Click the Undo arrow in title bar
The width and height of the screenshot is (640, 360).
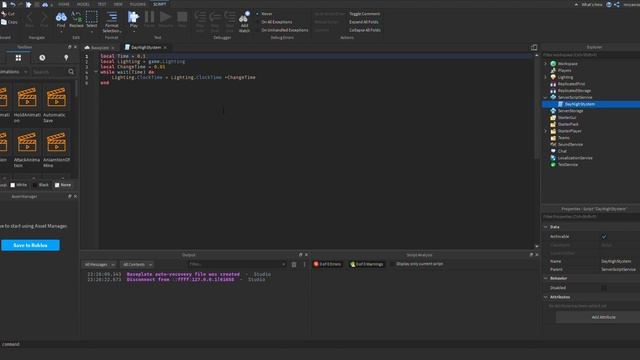[x=13, y=4]
